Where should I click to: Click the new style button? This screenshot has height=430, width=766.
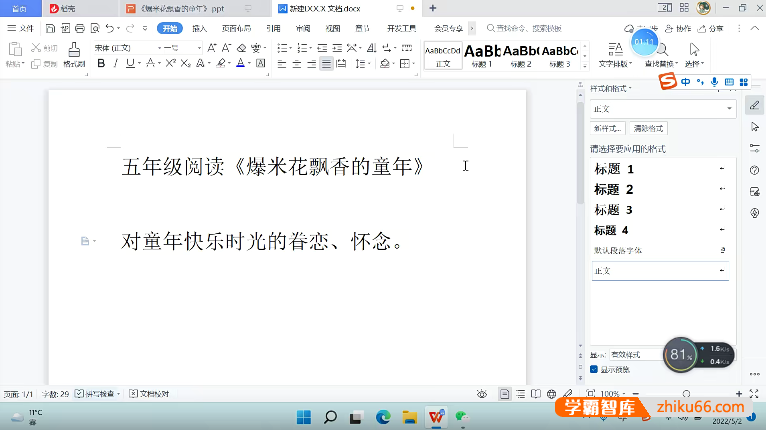point(608,129)
